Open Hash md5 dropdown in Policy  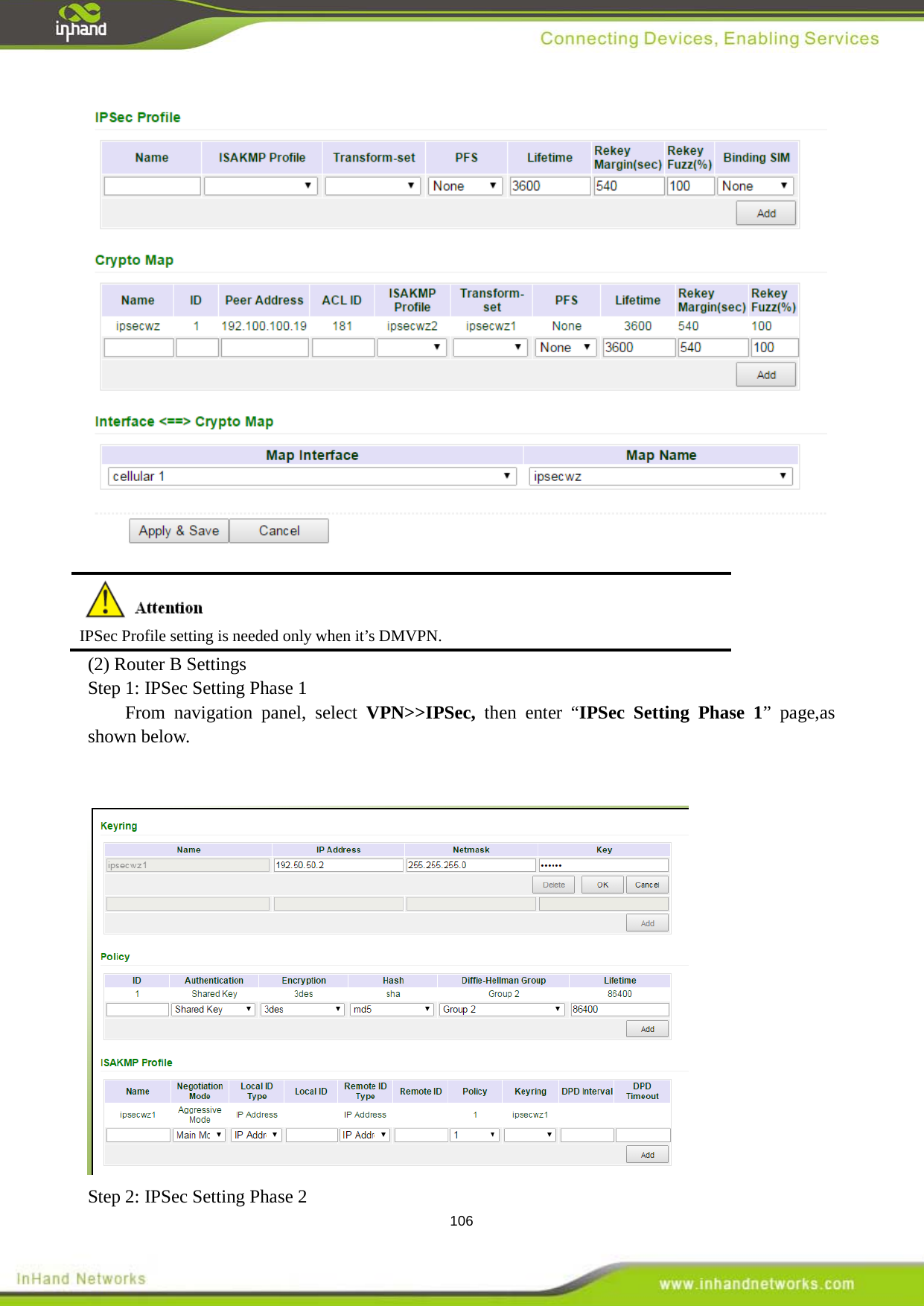point(392,1009)
